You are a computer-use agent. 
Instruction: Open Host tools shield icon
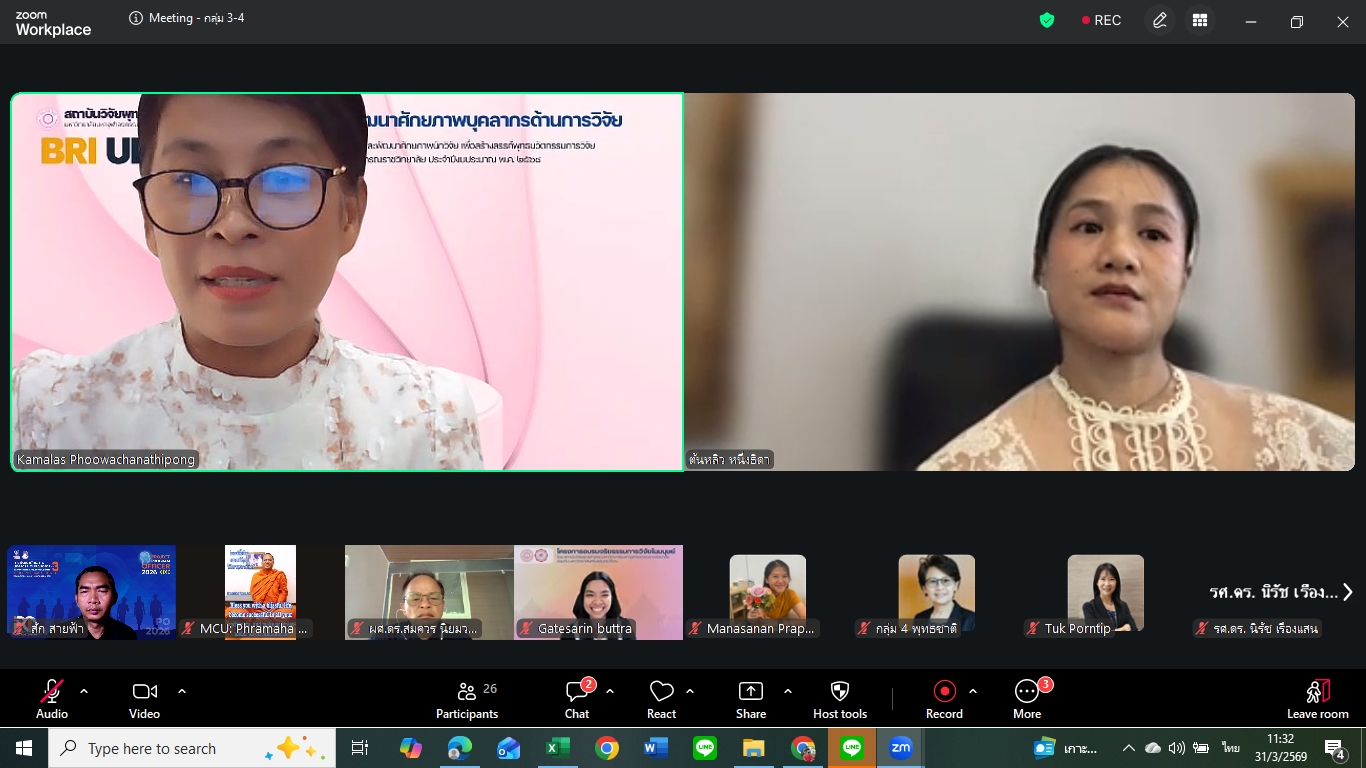840,699
